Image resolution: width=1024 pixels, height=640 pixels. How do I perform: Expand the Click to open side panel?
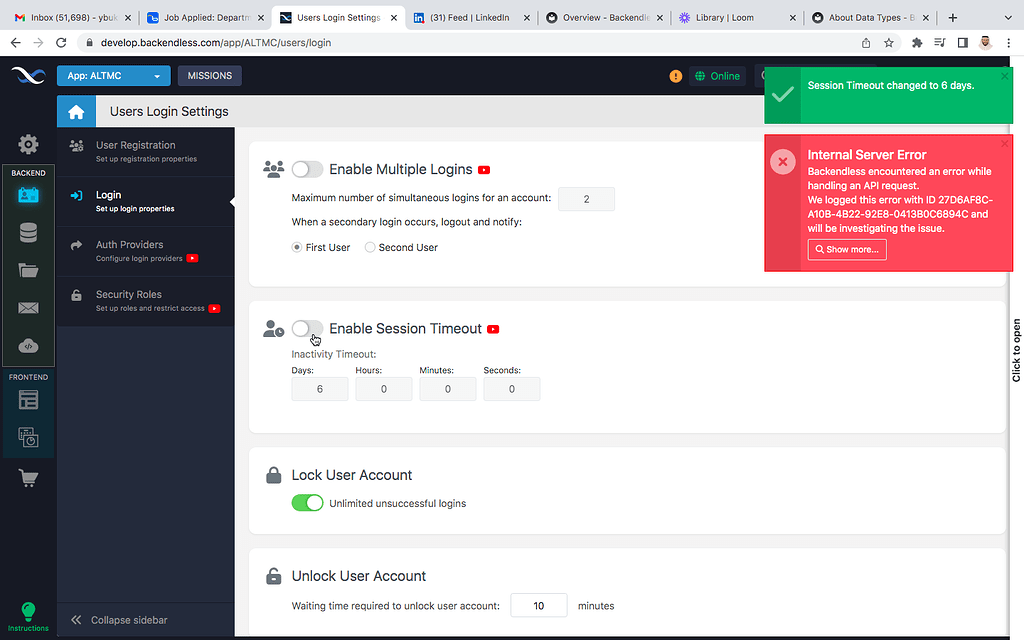(1016, 350)
